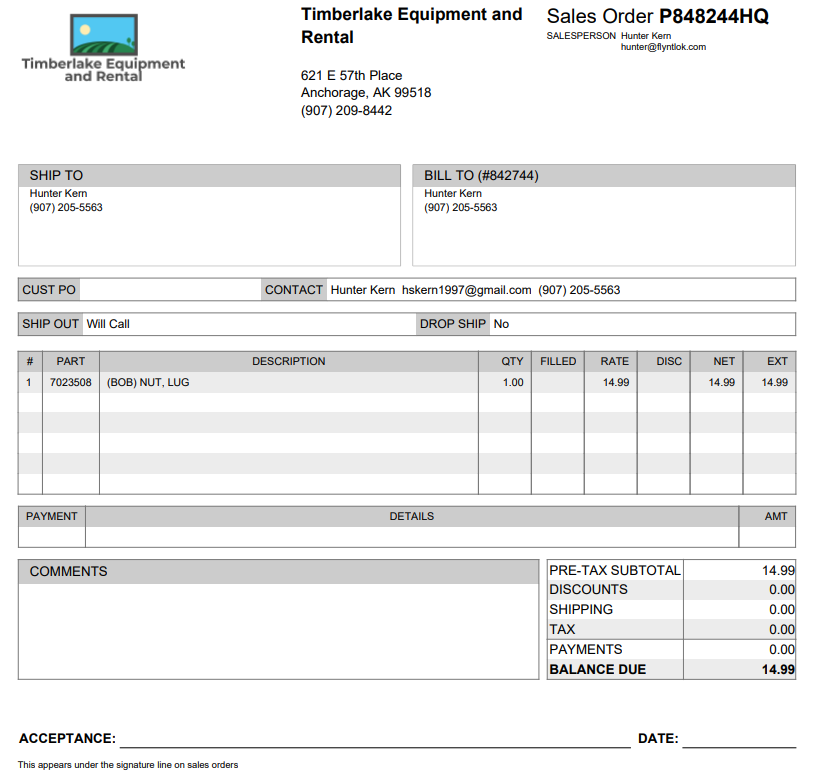
Task: Click the CUST PO label
Action: coord(49,290)
